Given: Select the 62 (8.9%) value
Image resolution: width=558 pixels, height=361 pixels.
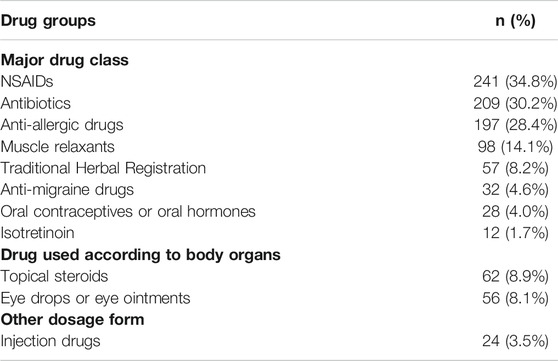Looking at the screenshot, I should click(x=515, y=277).
